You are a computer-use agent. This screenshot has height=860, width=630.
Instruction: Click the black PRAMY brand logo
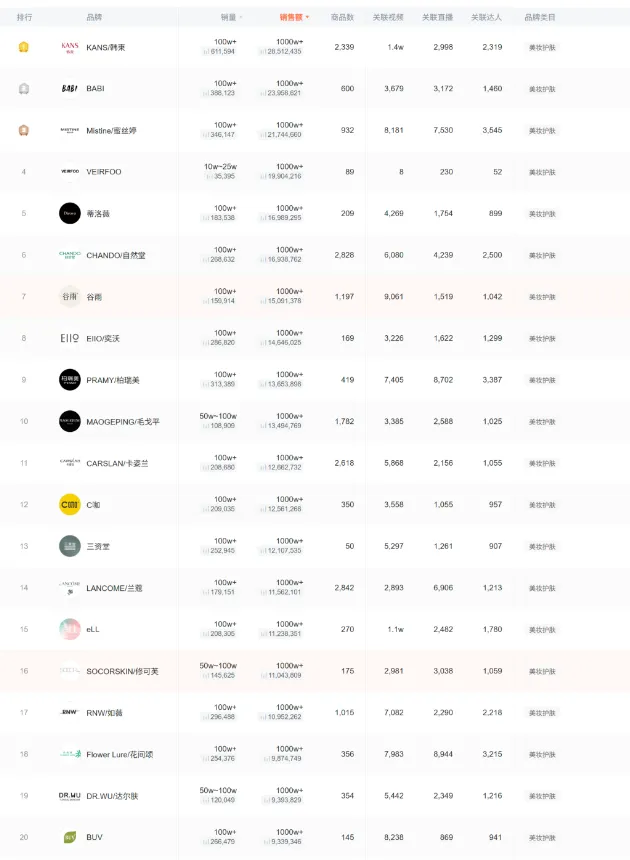(70, 380)
